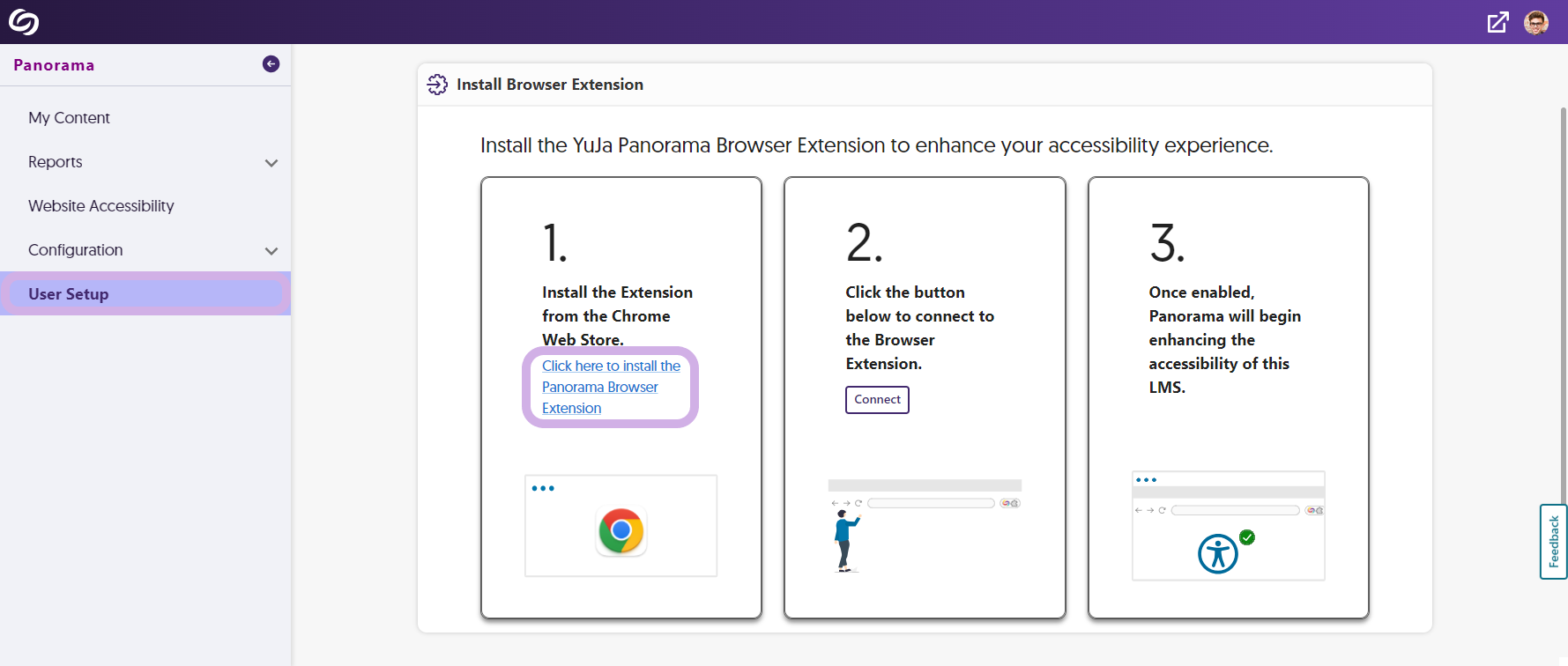
Task: Click the Panorama sidebar title
Action: point(54,65)
